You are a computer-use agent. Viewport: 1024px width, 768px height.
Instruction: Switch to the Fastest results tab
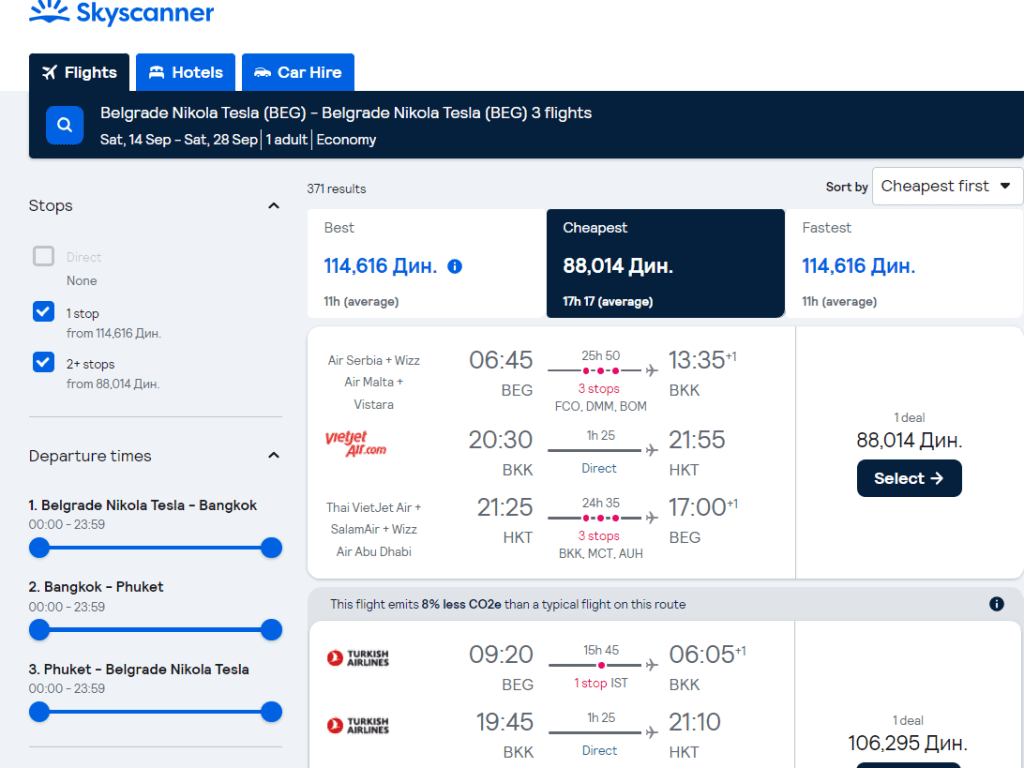pos(904,263)
